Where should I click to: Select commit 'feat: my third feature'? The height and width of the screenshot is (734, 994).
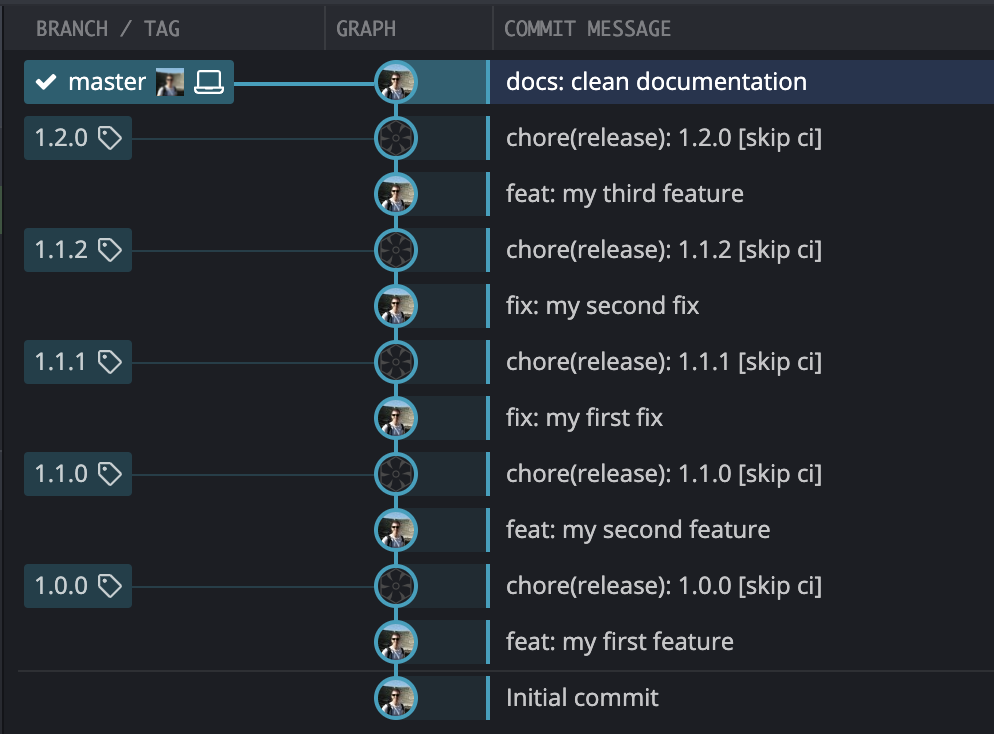pos(624,194)
